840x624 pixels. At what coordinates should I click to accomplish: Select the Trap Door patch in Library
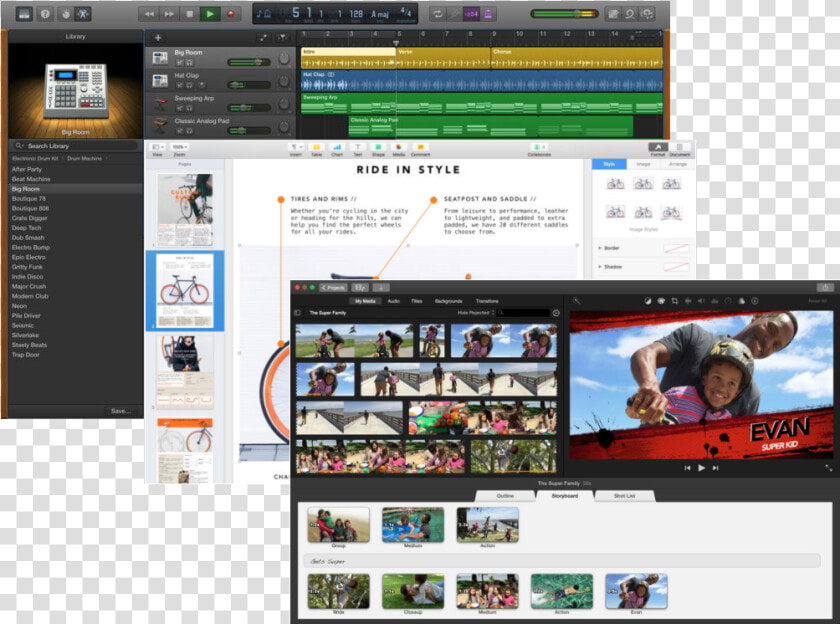tap(26, 355)
